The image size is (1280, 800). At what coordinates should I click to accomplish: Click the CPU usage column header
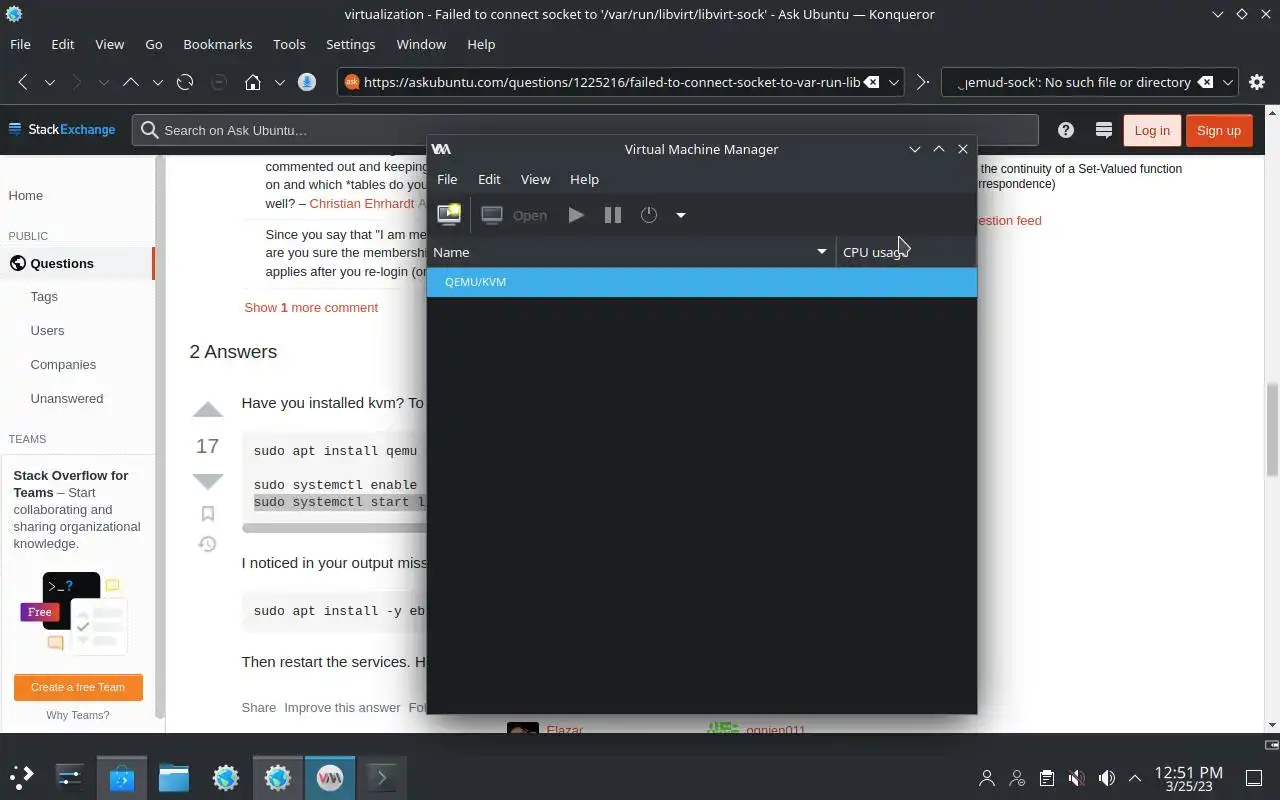coord(906,252)
